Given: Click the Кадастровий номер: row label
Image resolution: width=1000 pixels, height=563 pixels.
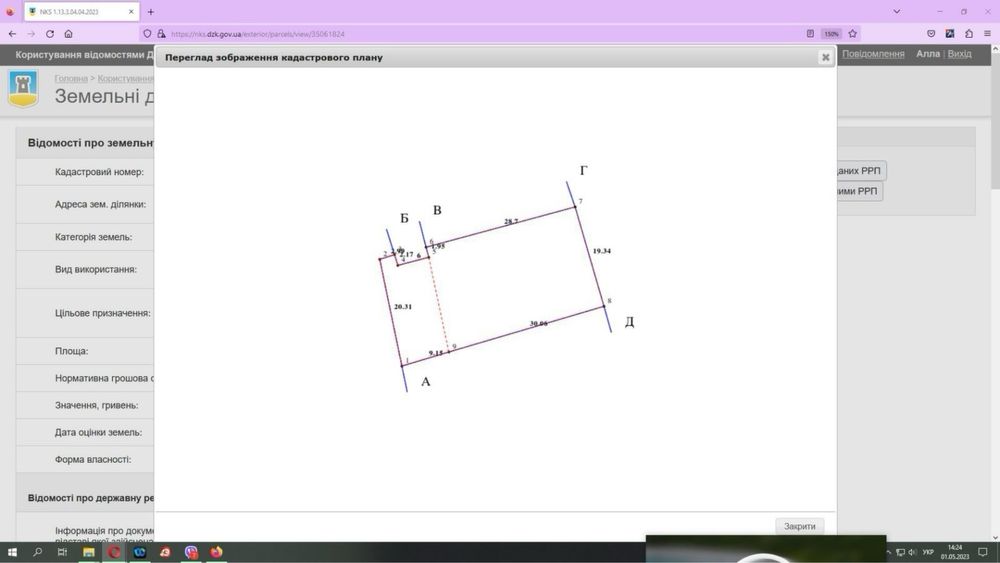Looking at the screenshot, I should coord(99,172).
